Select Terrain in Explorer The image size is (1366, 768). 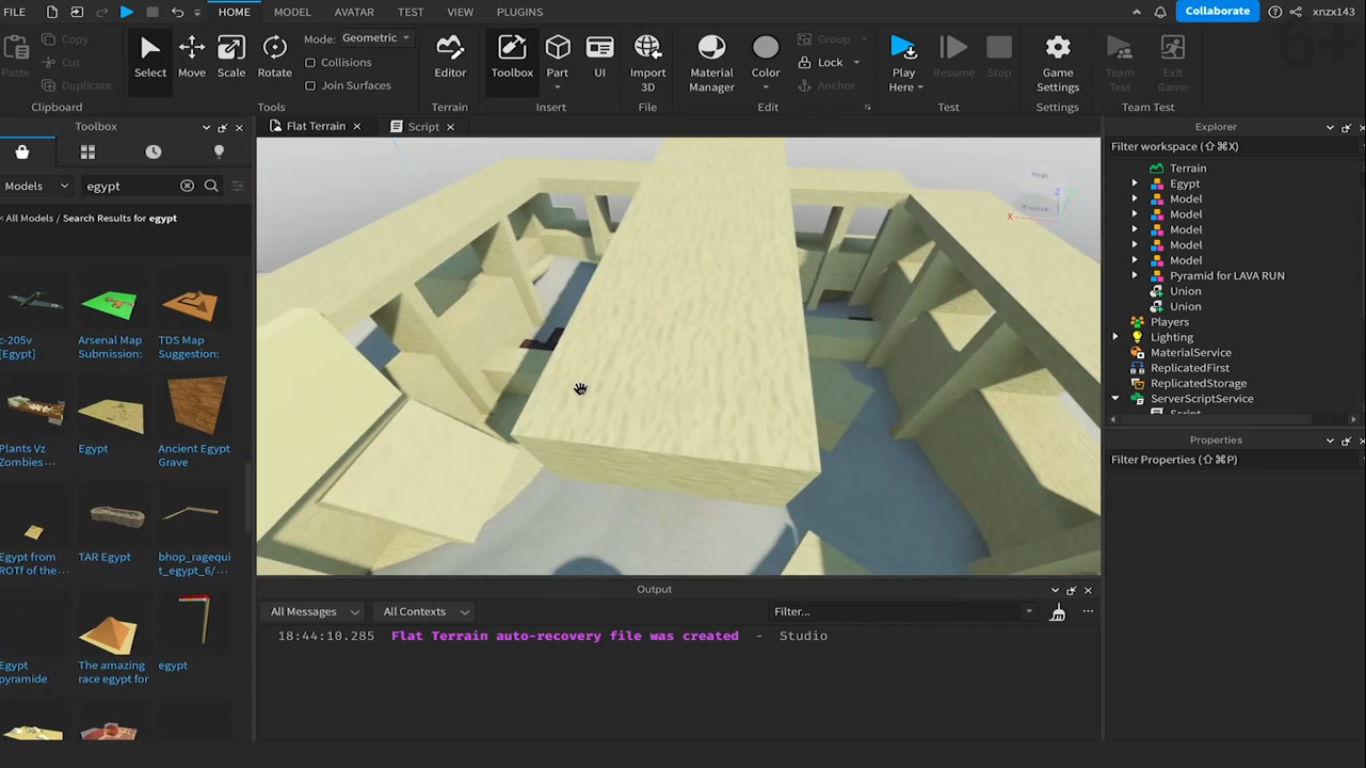[x=1188, y=169]
